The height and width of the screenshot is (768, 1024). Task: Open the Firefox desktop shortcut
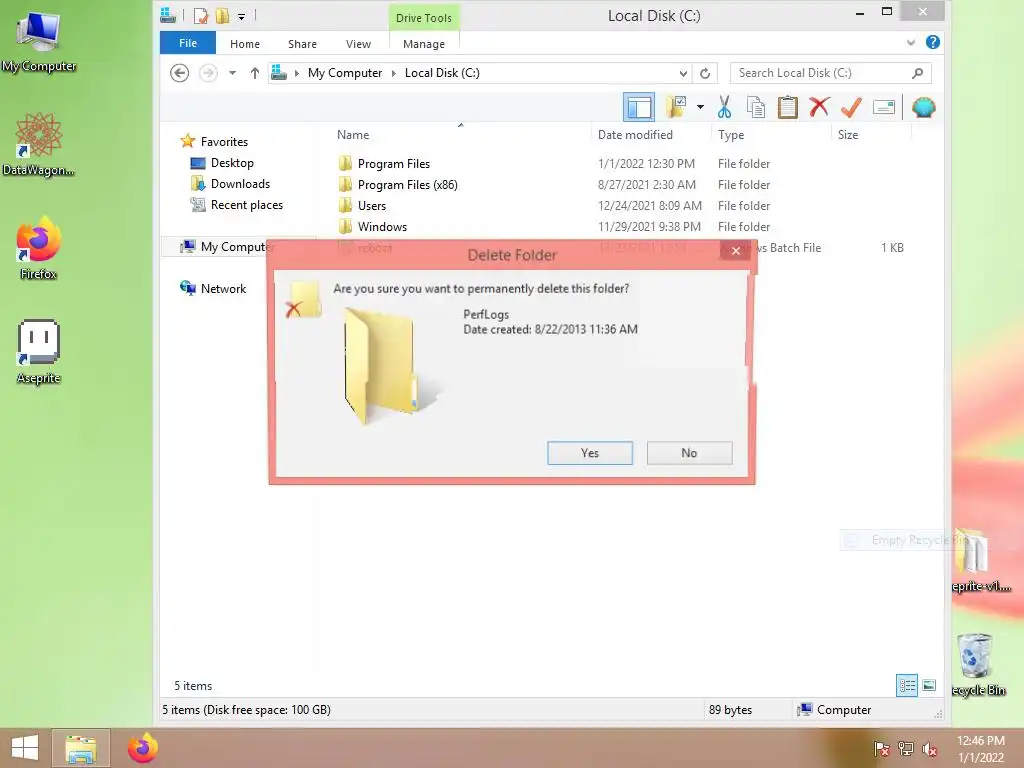coord(39,248)
